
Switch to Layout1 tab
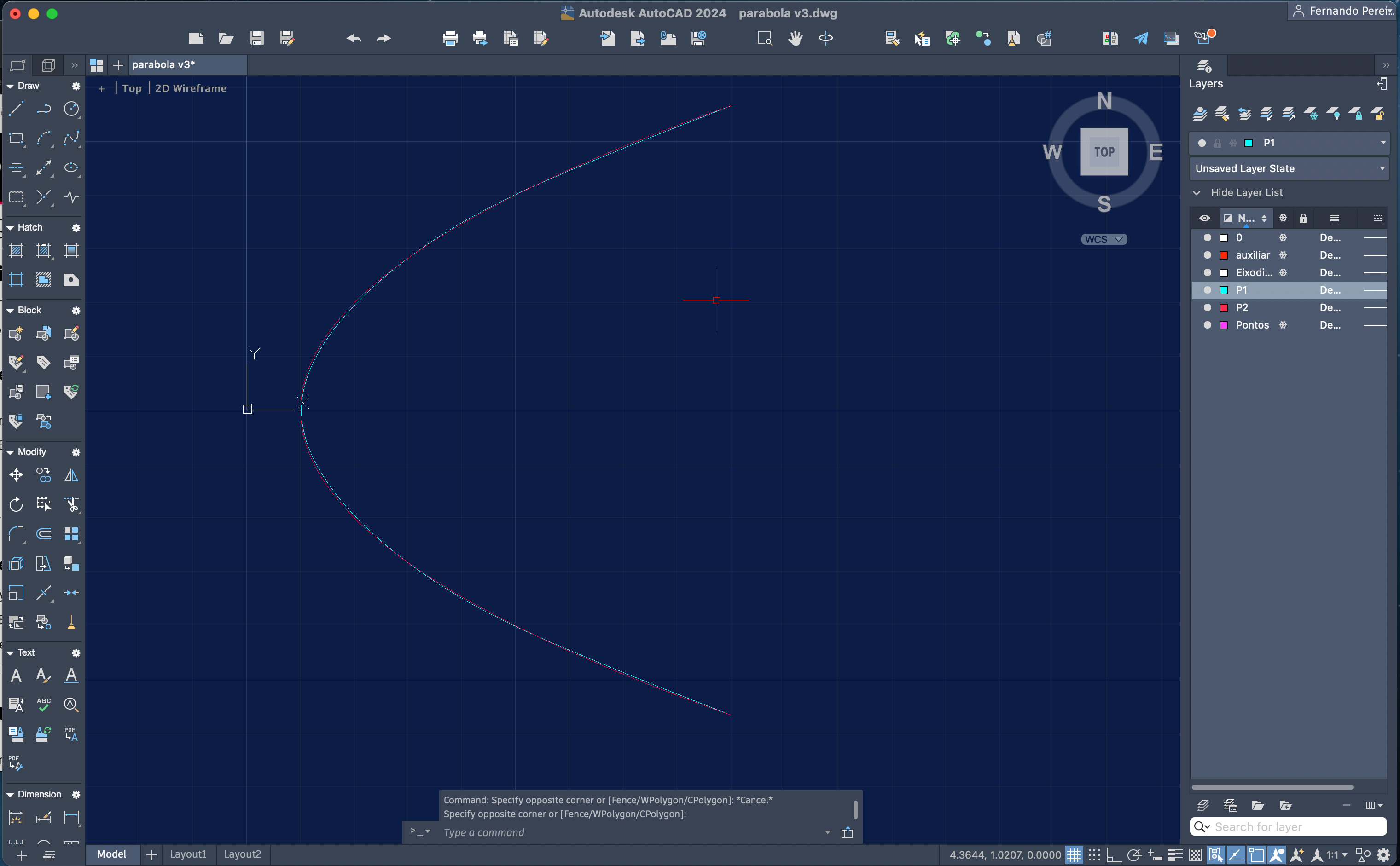[187, 854]
